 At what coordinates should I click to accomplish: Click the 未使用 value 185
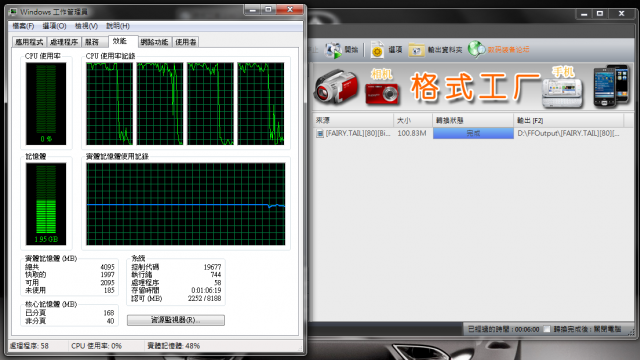pyautogui.click(x=109, y=290)
